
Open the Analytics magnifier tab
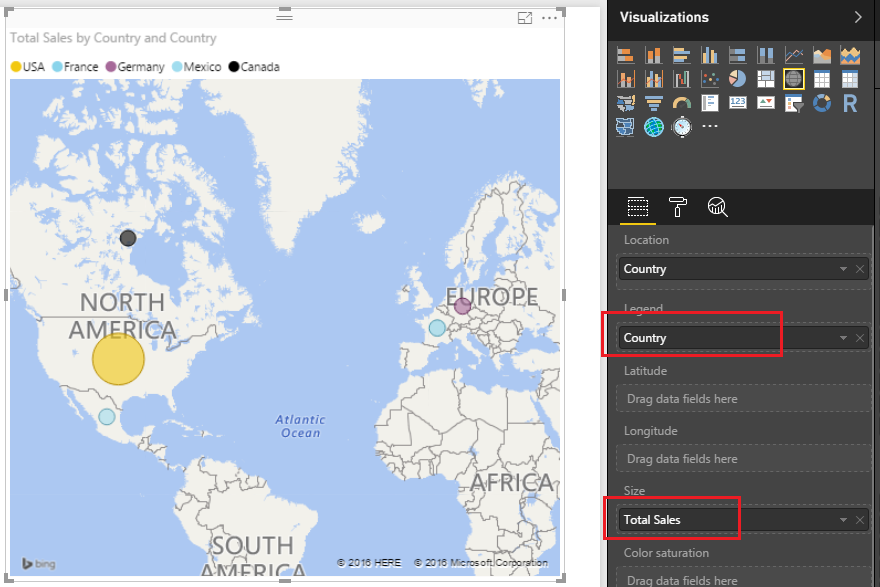[717, 207]
